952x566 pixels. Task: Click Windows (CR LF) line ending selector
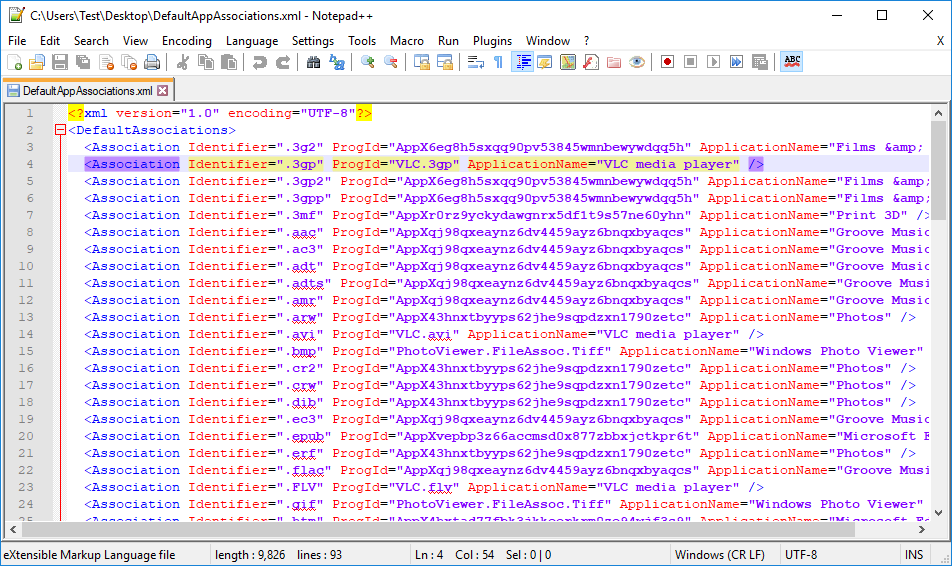point(719,555)
